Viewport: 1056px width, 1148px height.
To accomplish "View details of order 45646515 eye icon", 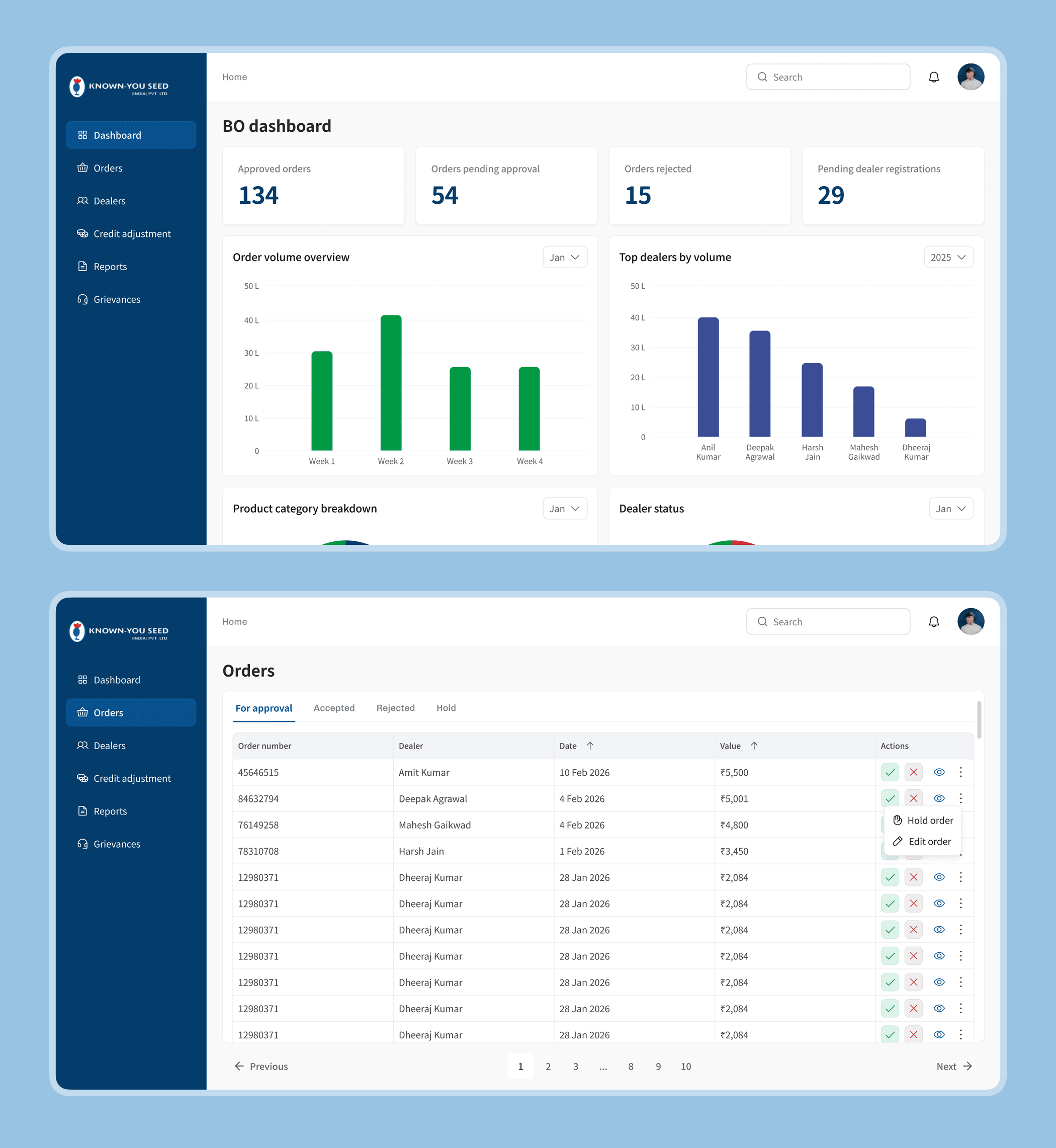I will 939,772.
